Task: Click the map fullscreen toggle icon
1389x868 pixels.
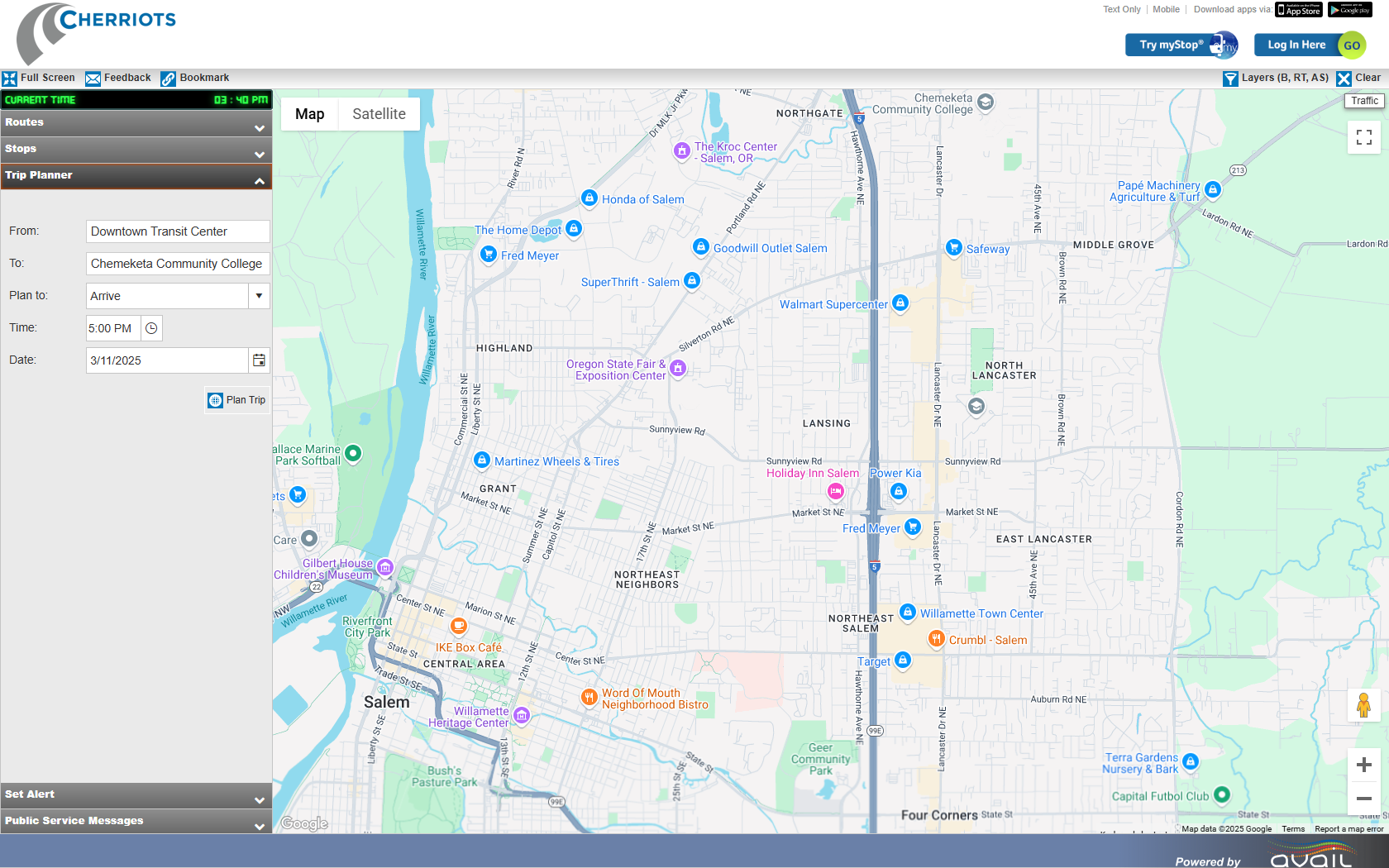Action: point(1363,137)
